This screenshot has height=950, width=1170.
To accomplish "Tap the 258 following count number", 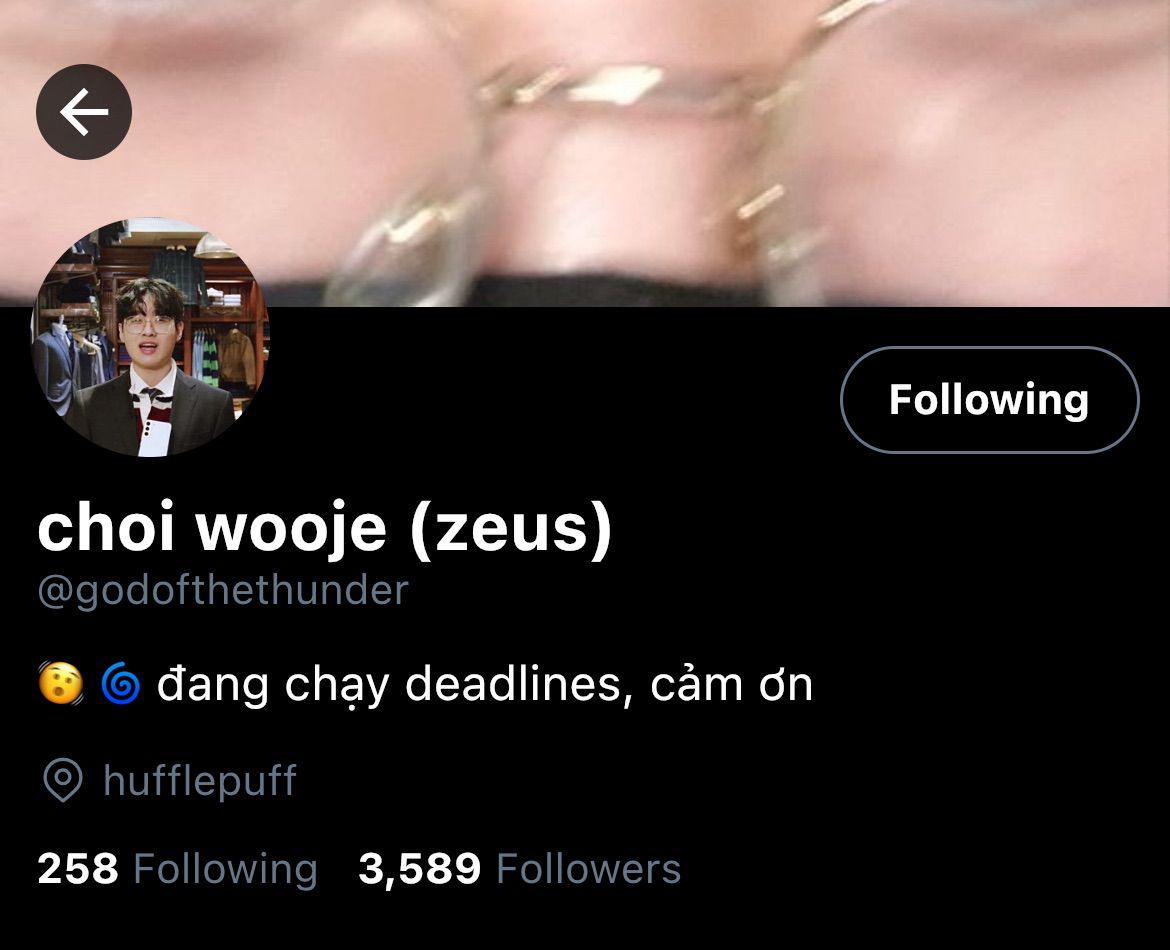I will point(78,869).
